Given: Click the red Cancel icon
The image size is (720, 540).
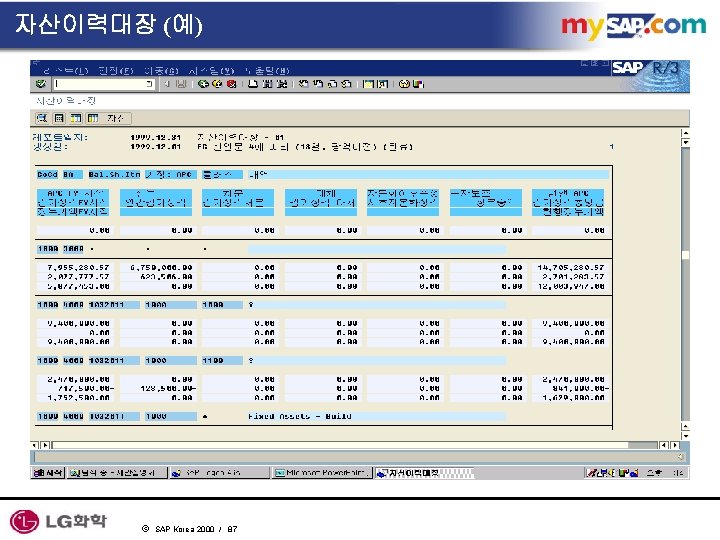Looking at the screenshot, I should (x=231, y=84).
